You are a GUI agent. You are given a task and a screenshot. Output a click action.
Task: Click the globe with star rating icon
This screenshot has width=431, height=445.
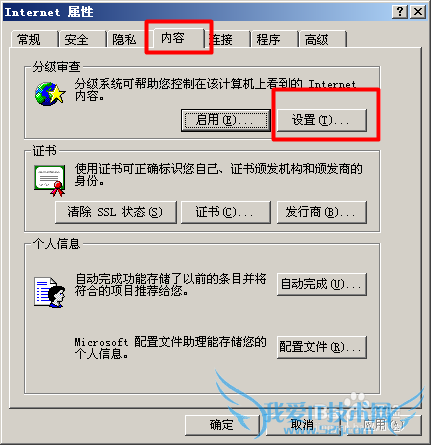point(50,94)
